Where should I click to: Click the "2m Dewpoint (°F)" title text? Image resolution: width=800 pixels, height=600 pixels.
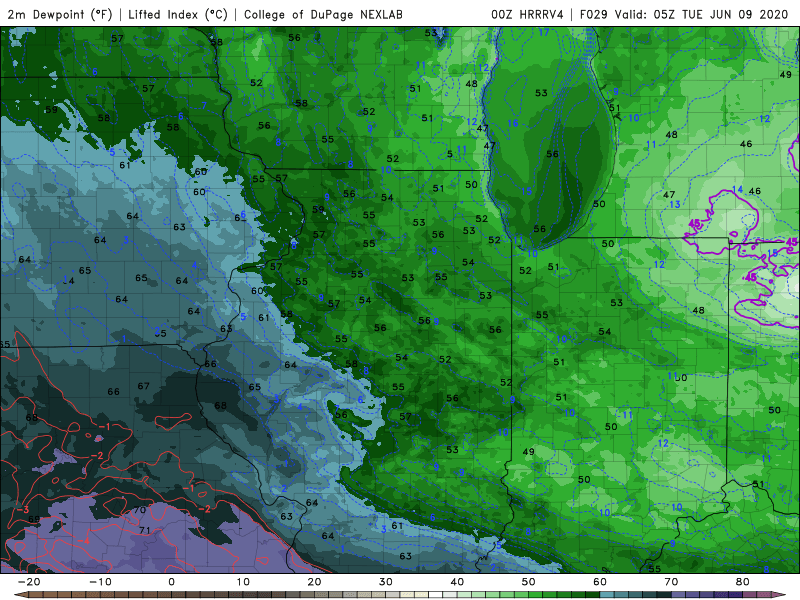coord(60,15)
